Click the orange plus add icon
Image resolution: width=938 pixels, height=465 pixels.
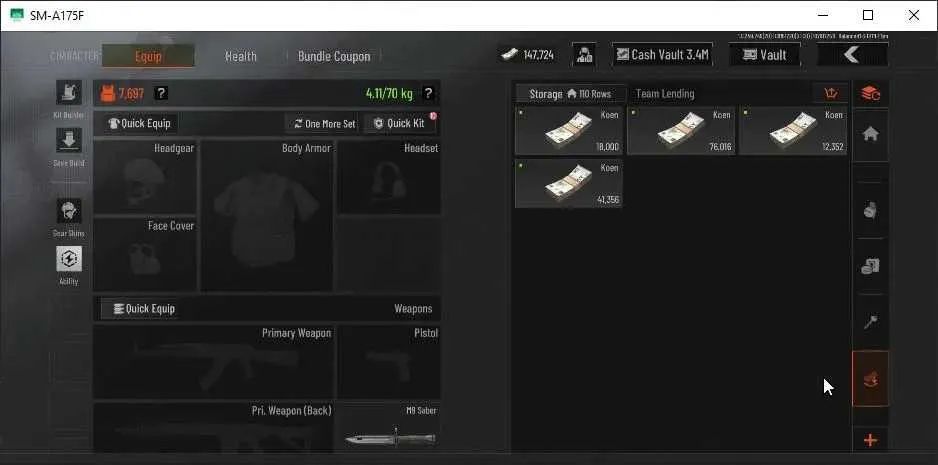pyautogui.click(x=870, y=440)
